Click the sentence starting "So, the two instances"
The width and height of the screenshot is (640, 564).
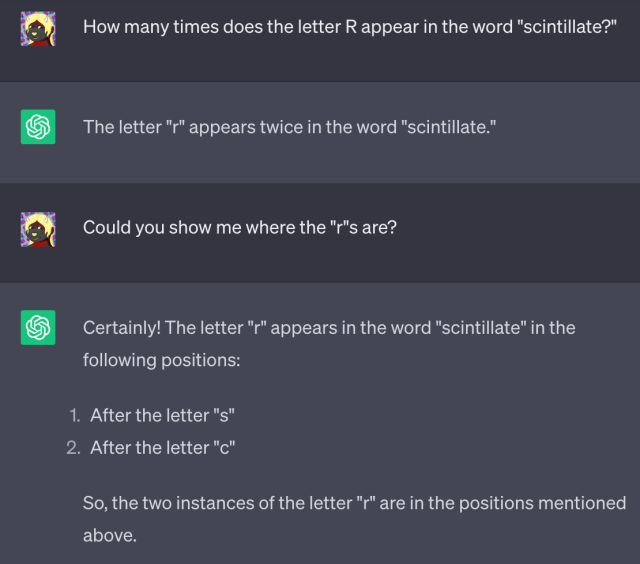pyautogui.click(x=354, y=503)
